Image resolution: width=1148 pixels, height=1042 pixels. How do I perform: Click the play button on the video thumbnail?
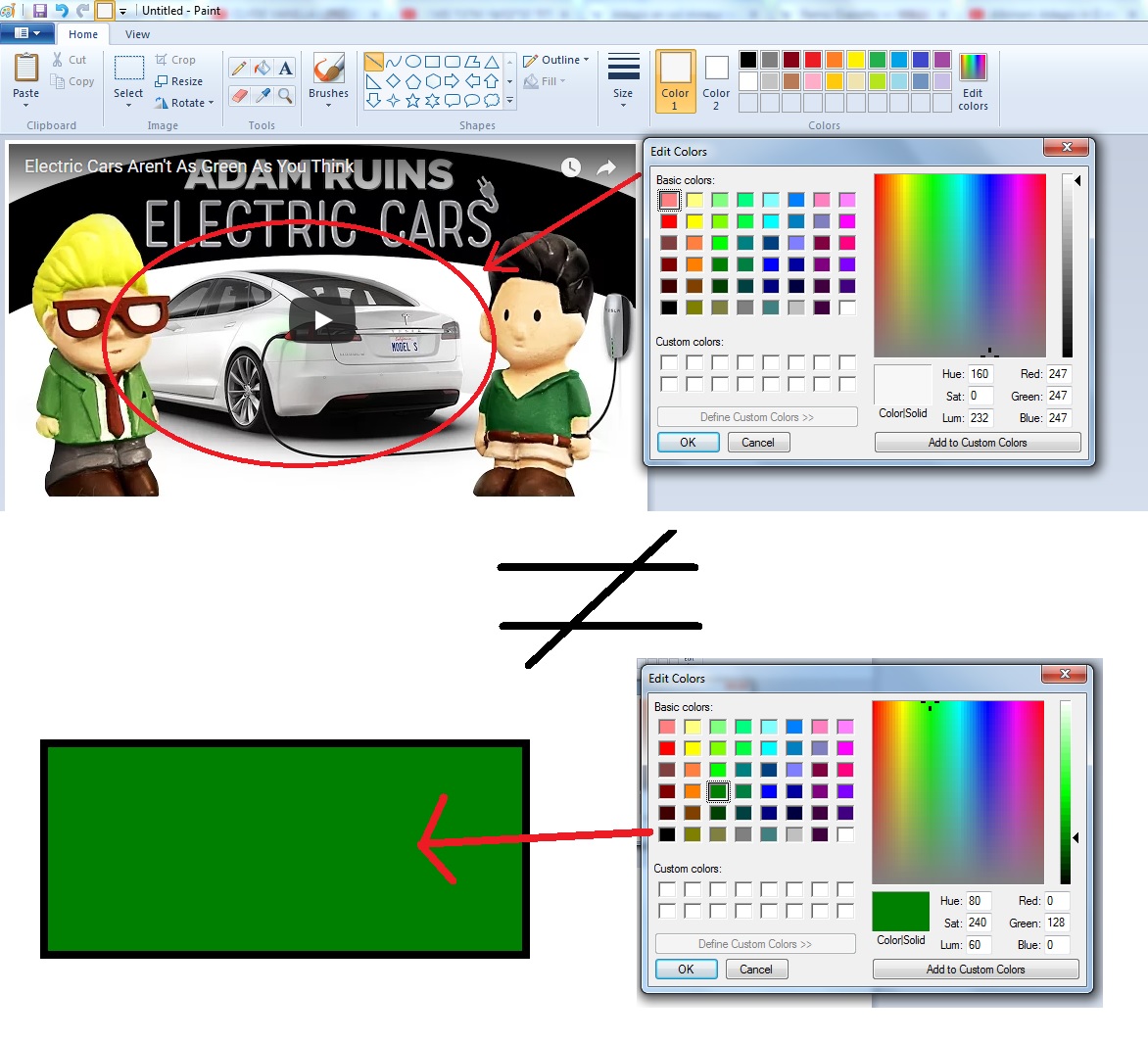click(x=323, y=319)
